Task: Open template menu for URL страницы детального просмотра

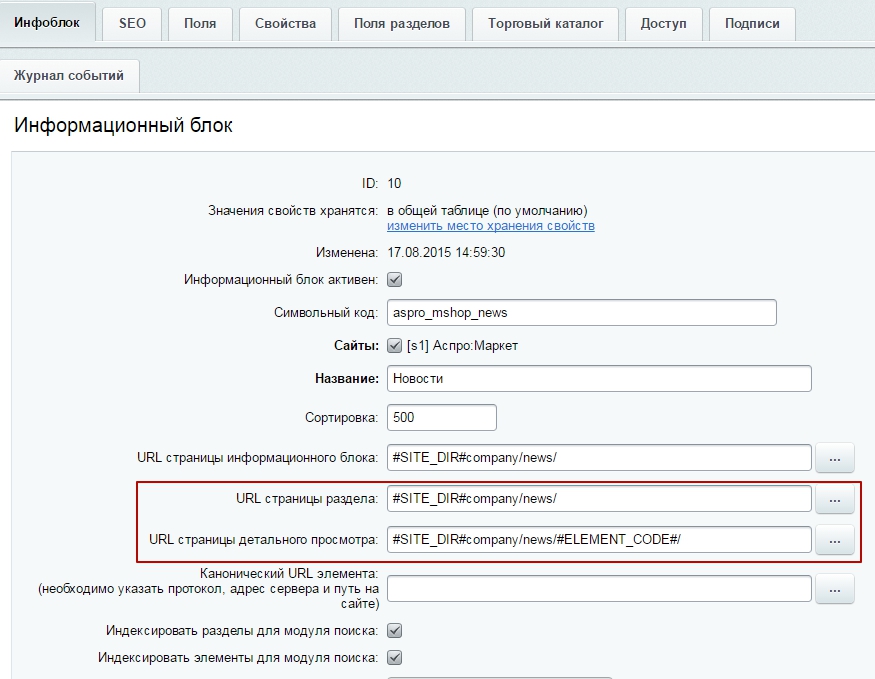Action: pyautogui.click(x=835, y=539)
